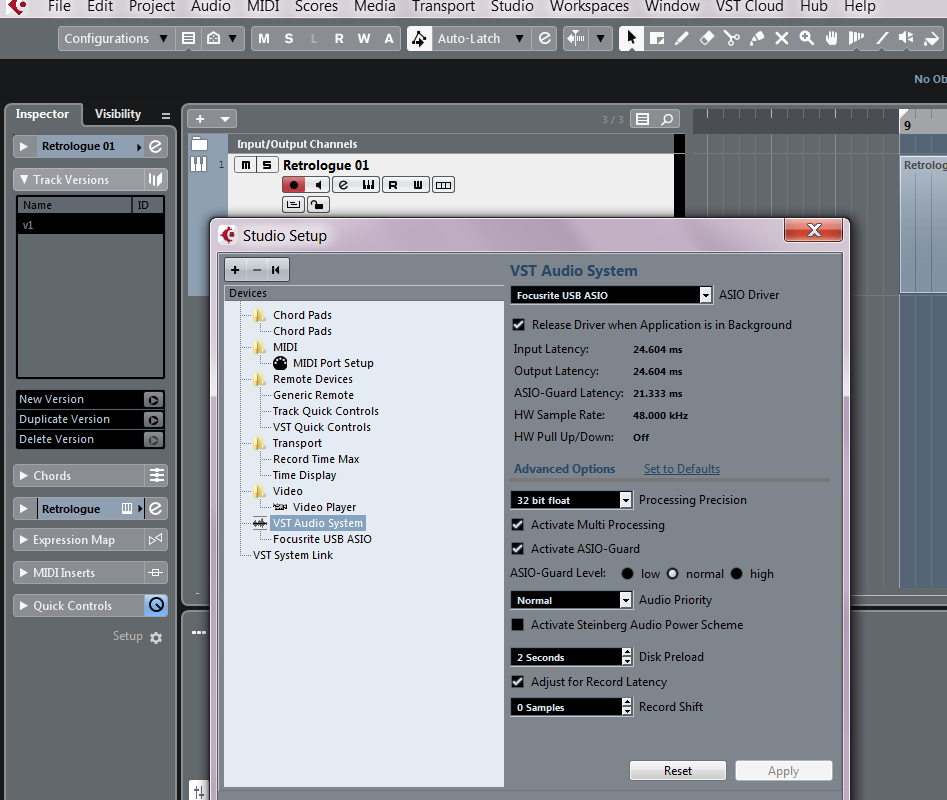Click the Reset button in Studio Setup
Viewport: 947px width, 800px height.
(x=678, y=770)
